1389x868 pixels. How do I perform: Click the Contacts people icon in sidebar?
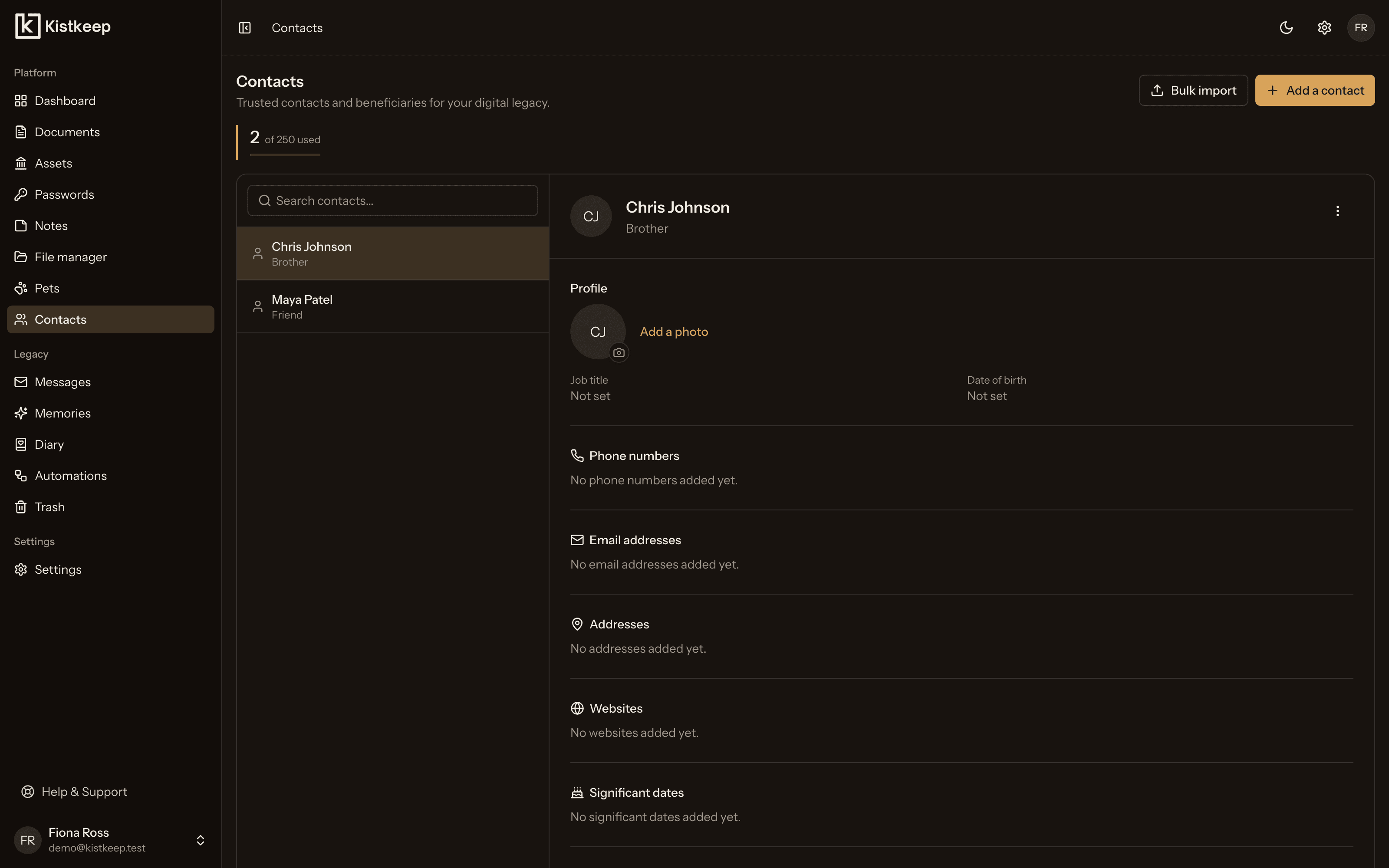coord(21,320)
